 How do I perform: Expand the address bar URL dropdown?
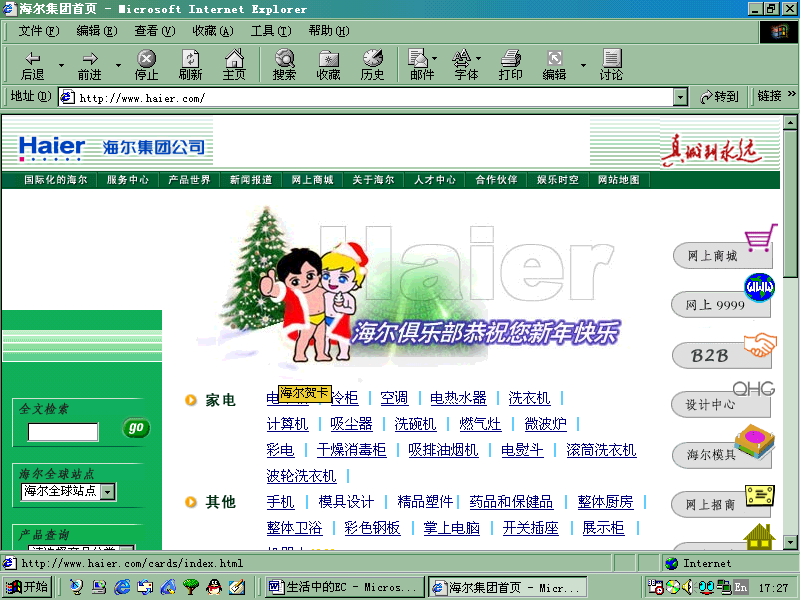pos(680,97)
